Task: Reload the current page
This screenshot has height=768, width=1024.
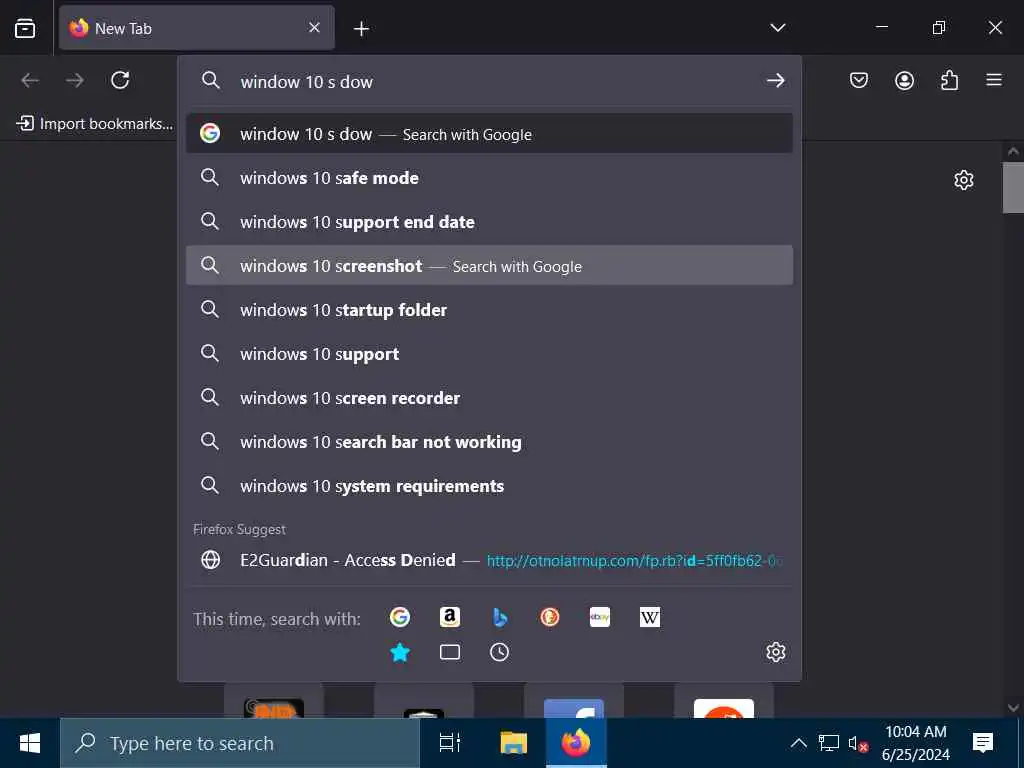Action: tap(120, 80)
